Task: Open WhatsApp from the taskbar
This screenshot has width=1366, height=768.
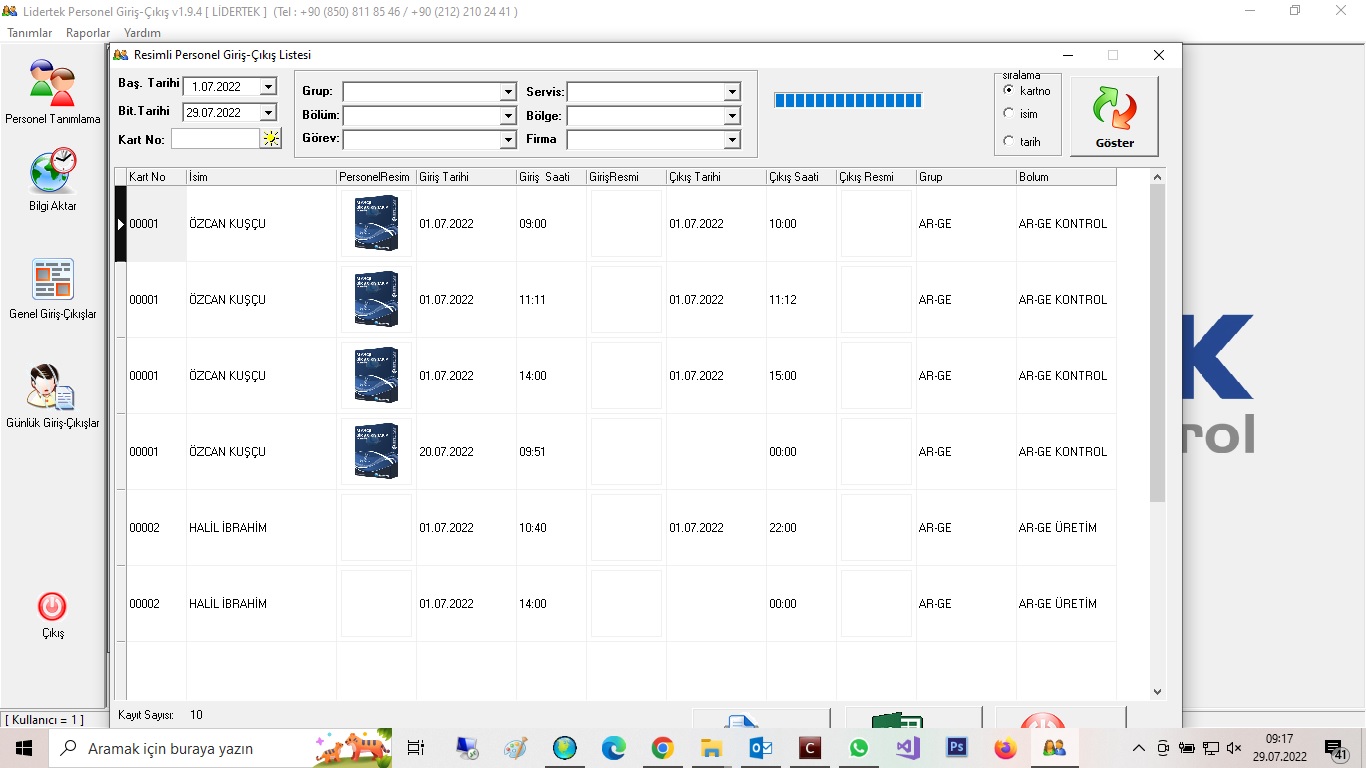Action: (859, 748)
